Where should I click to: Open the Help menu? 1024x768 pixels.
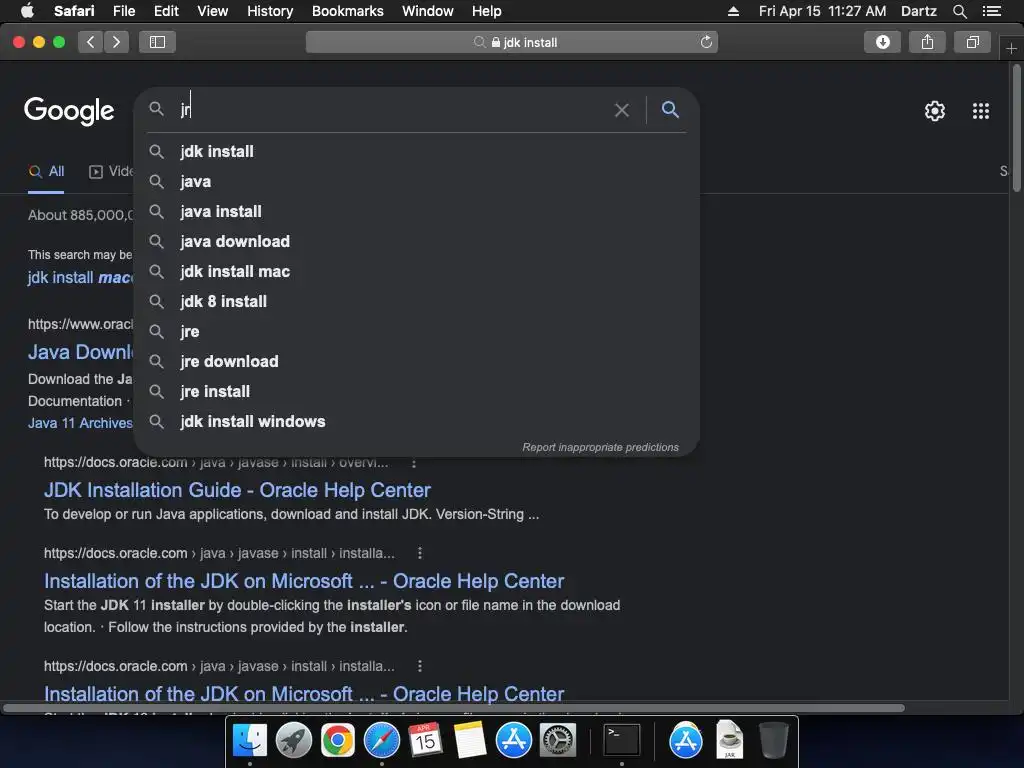point(487,11)
